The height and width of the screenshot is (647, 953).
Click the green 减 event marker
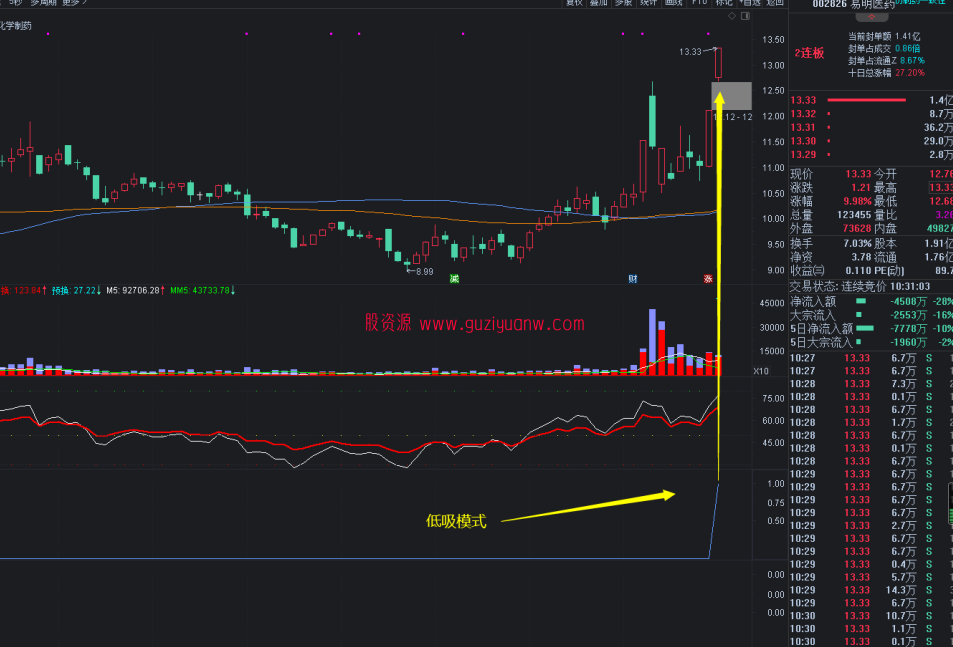coord(454,279)
